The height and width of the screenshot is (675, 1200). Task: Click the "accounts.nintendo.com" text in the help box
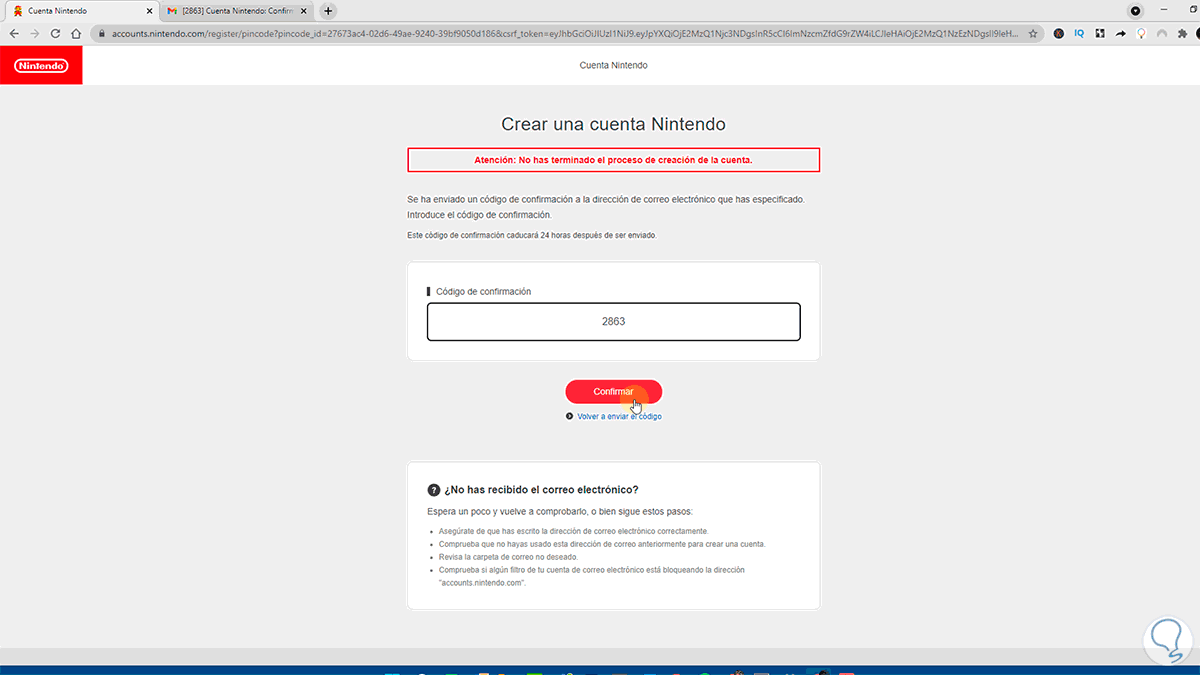click(x=482, y=583)
